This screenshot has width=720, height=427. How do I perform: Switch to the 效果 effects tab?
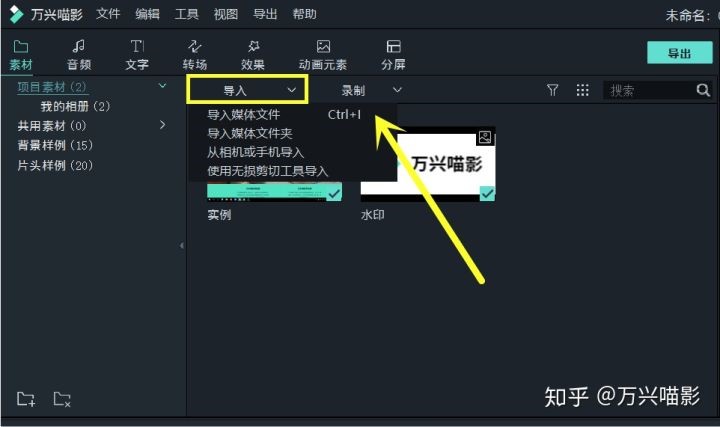(253, 56)
